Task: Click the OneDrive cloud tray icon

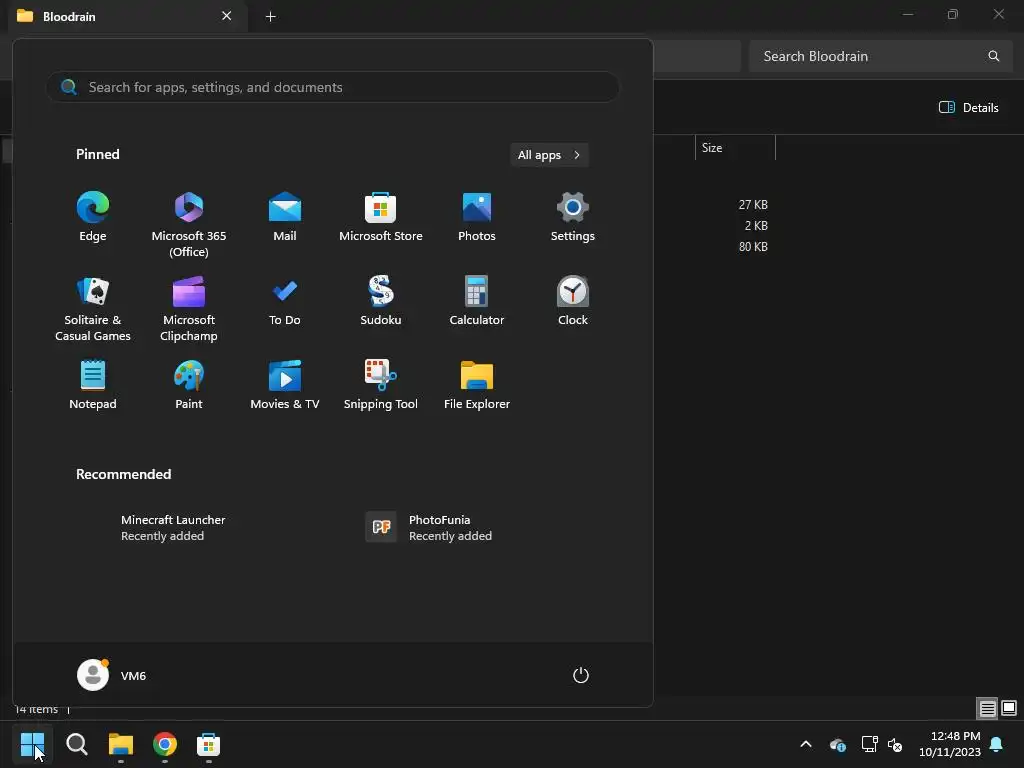Action: pos(838,744)
